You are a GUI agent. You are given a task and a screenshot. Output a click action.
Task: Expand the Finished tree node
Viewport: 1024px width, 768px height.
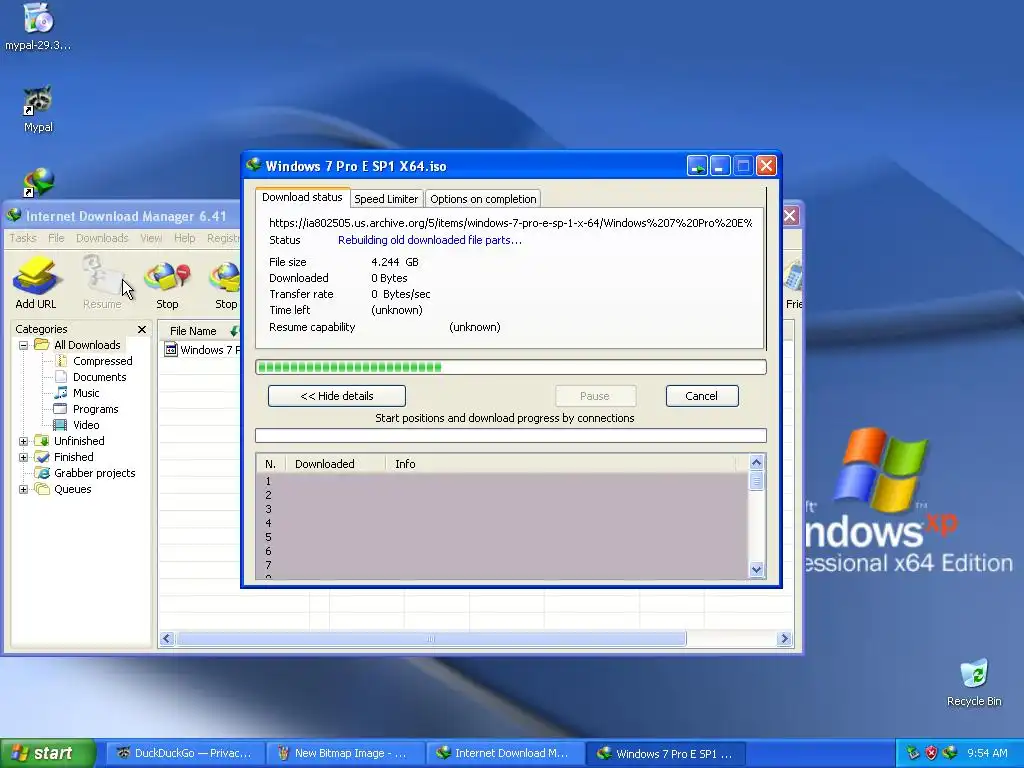(x=24, y=457)
